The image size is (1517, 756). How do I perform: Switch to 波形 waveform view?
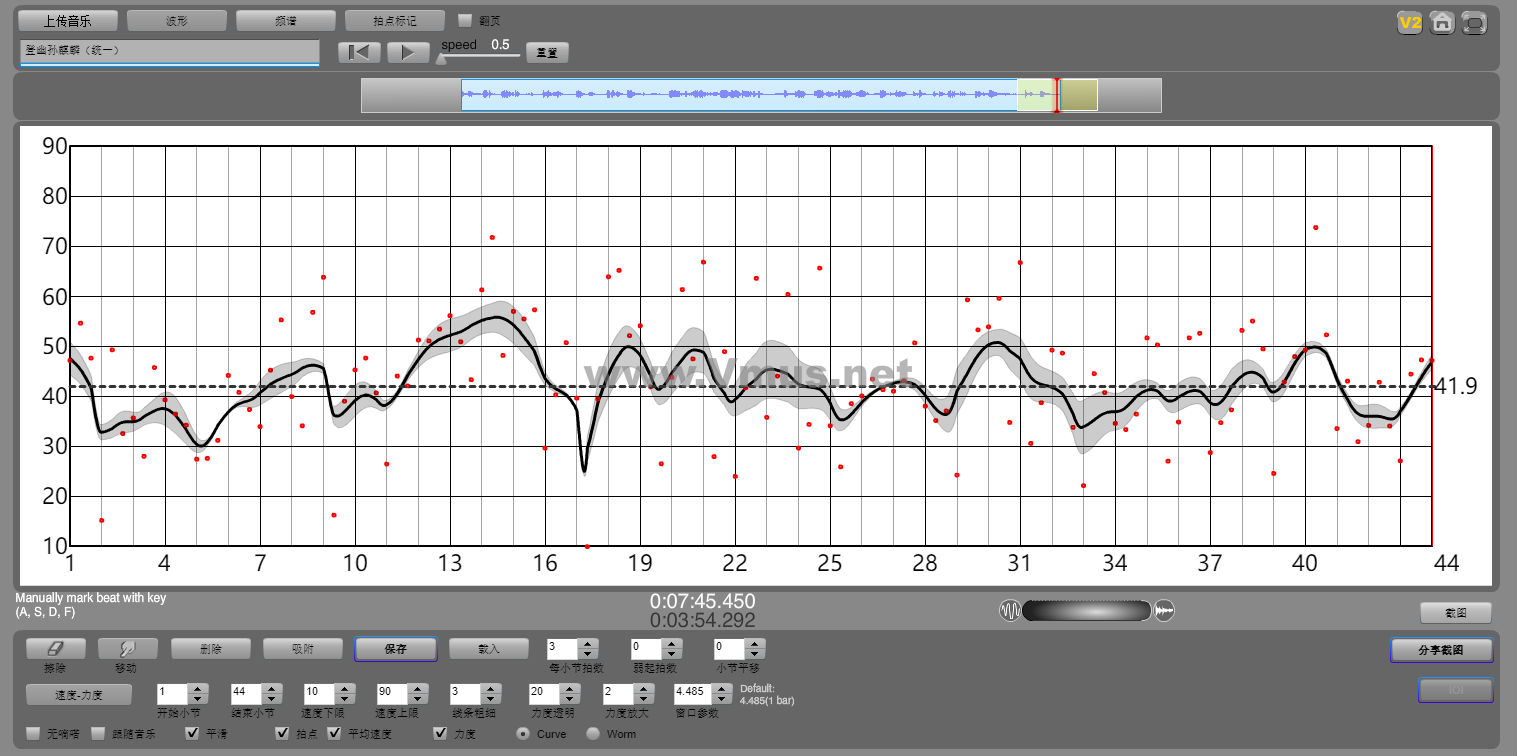[177, 20]
